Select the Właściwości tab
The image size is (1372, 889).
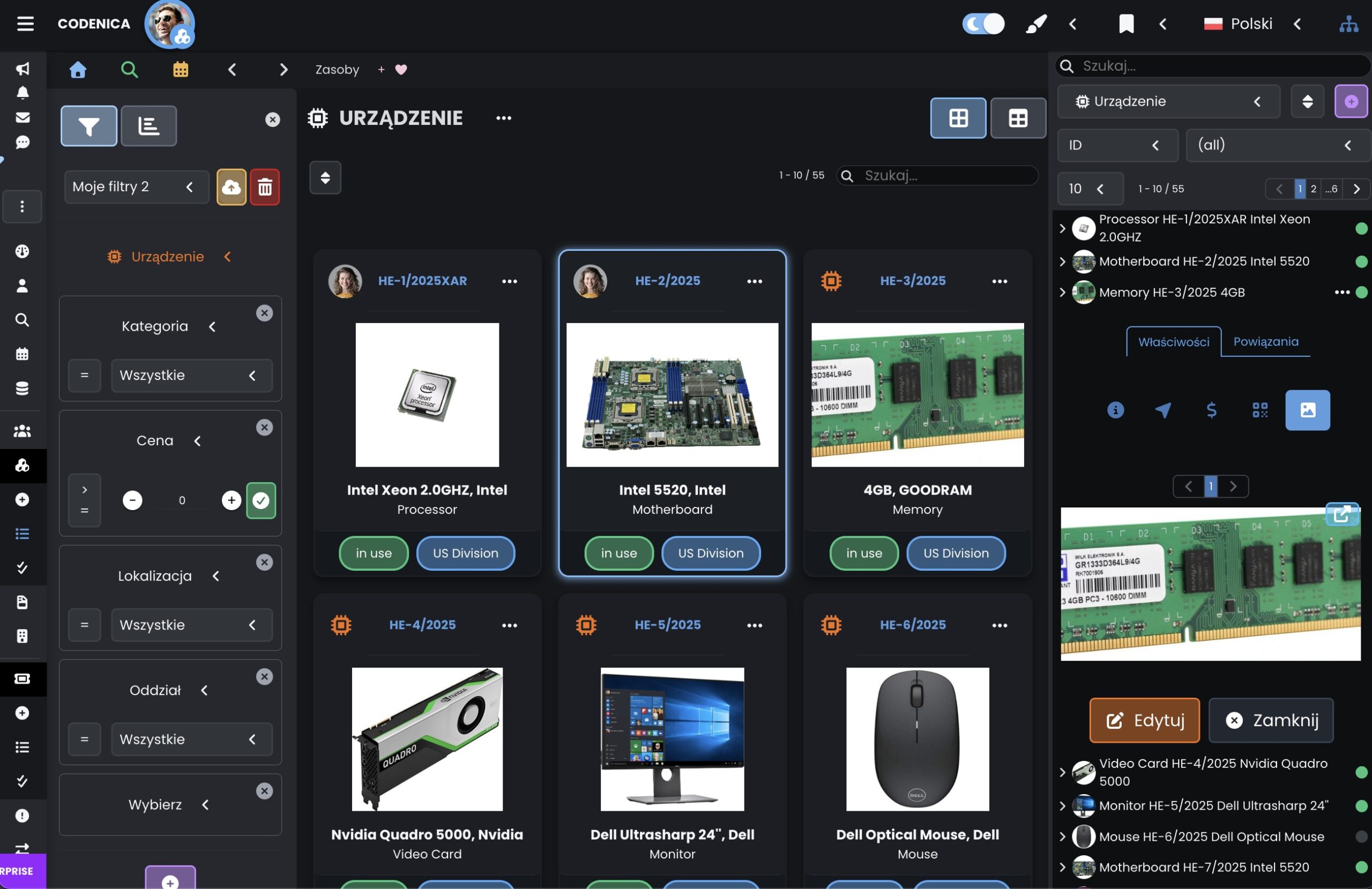[x=1173, y=342]
